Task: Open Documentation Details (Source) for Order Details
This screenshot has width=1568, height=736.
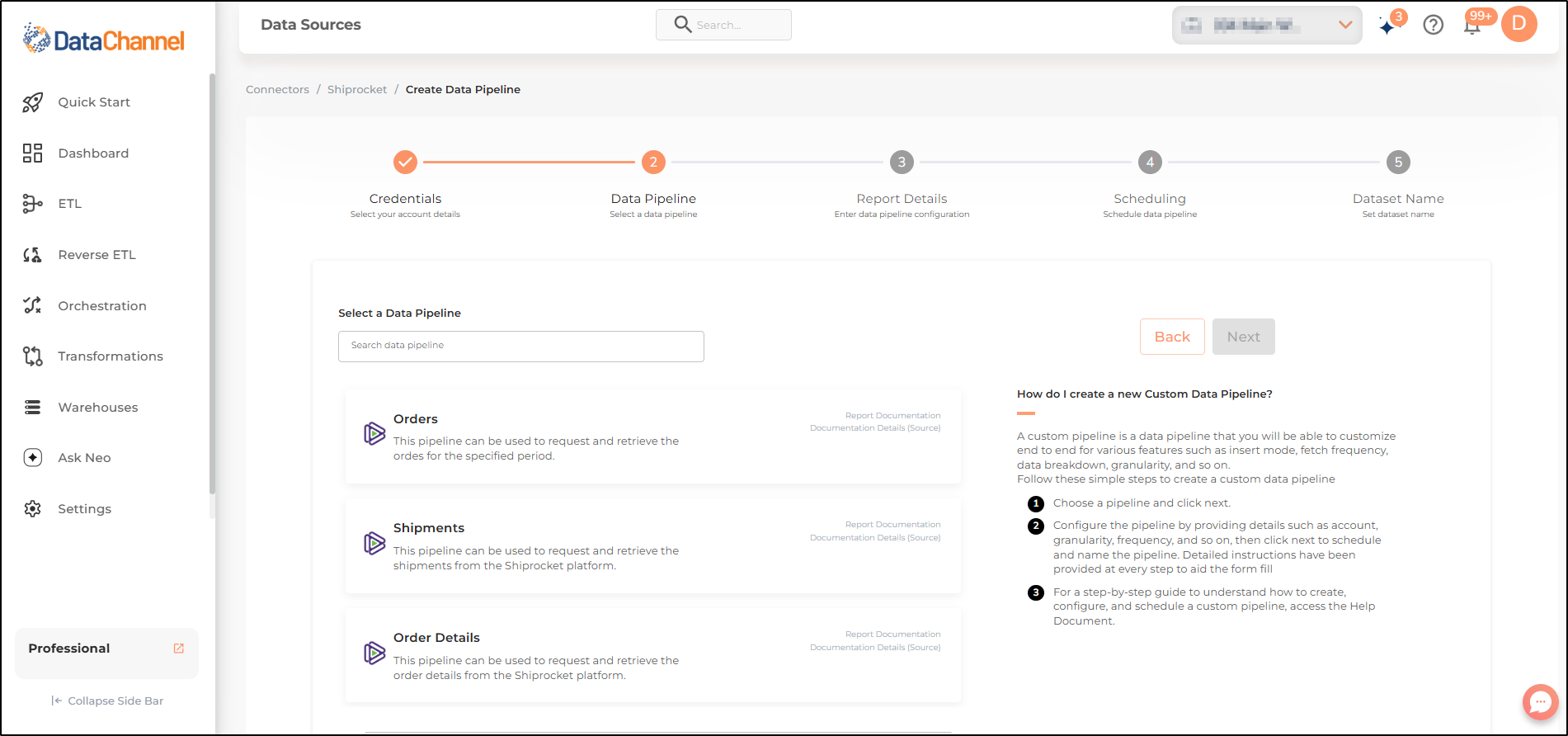Action: pyautogui.click(x=875, y=647)
